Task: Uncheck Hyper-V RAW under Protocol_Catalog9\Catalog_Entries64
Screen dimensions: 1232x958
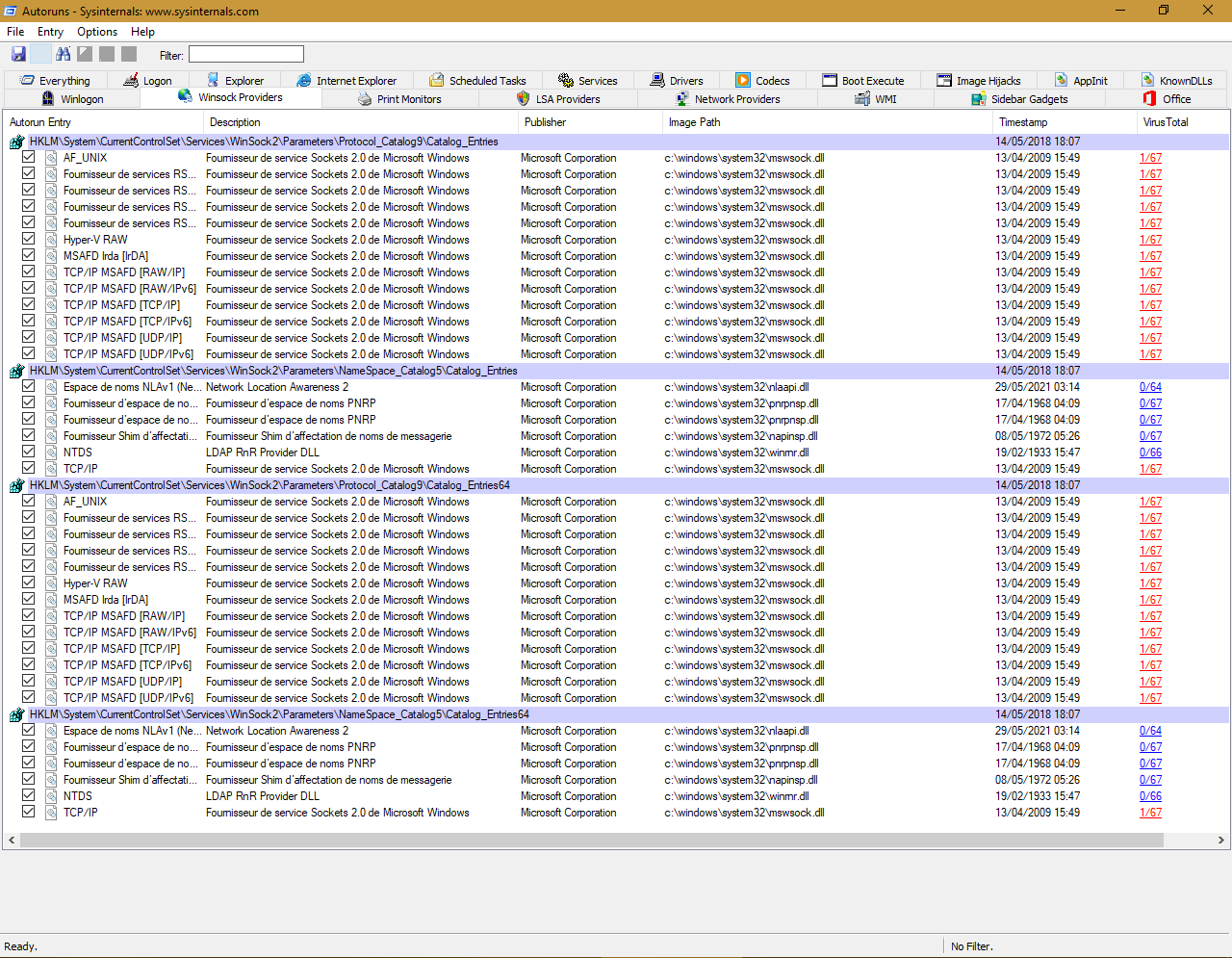Action: [x=29, y=583]
